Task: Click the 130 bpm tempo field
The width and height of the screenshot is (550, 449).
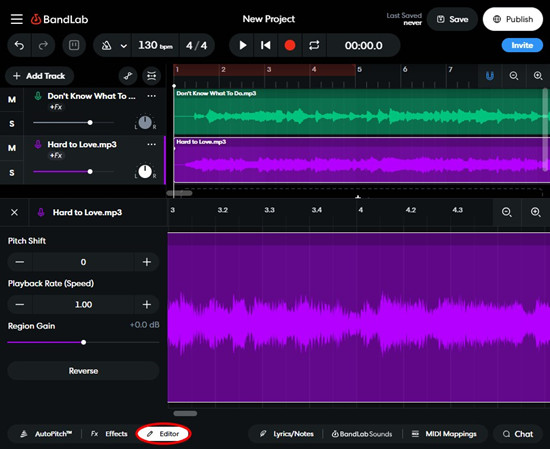Action: 155,45
